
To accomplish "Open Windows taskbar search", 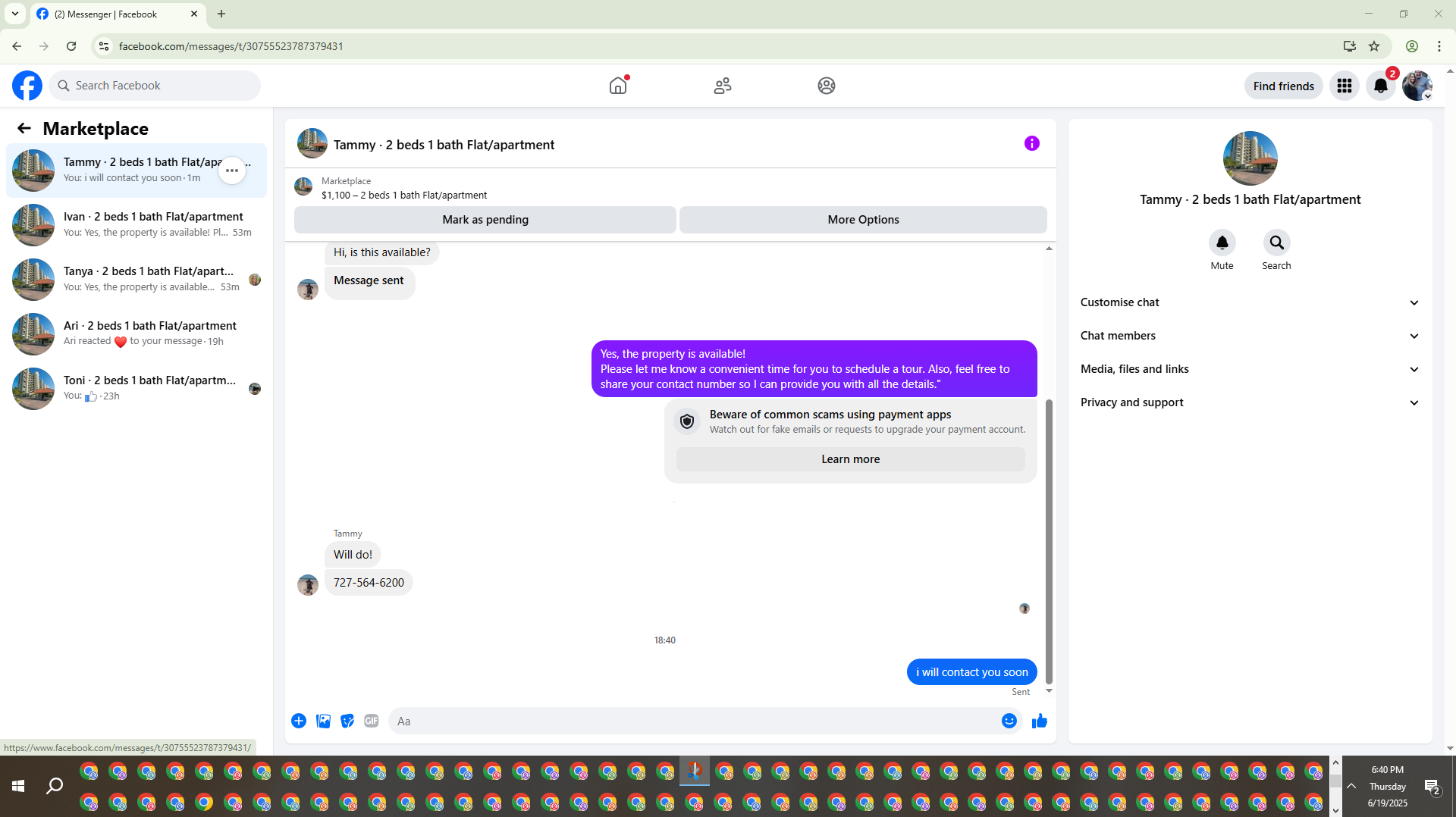I will pos(55,786).
